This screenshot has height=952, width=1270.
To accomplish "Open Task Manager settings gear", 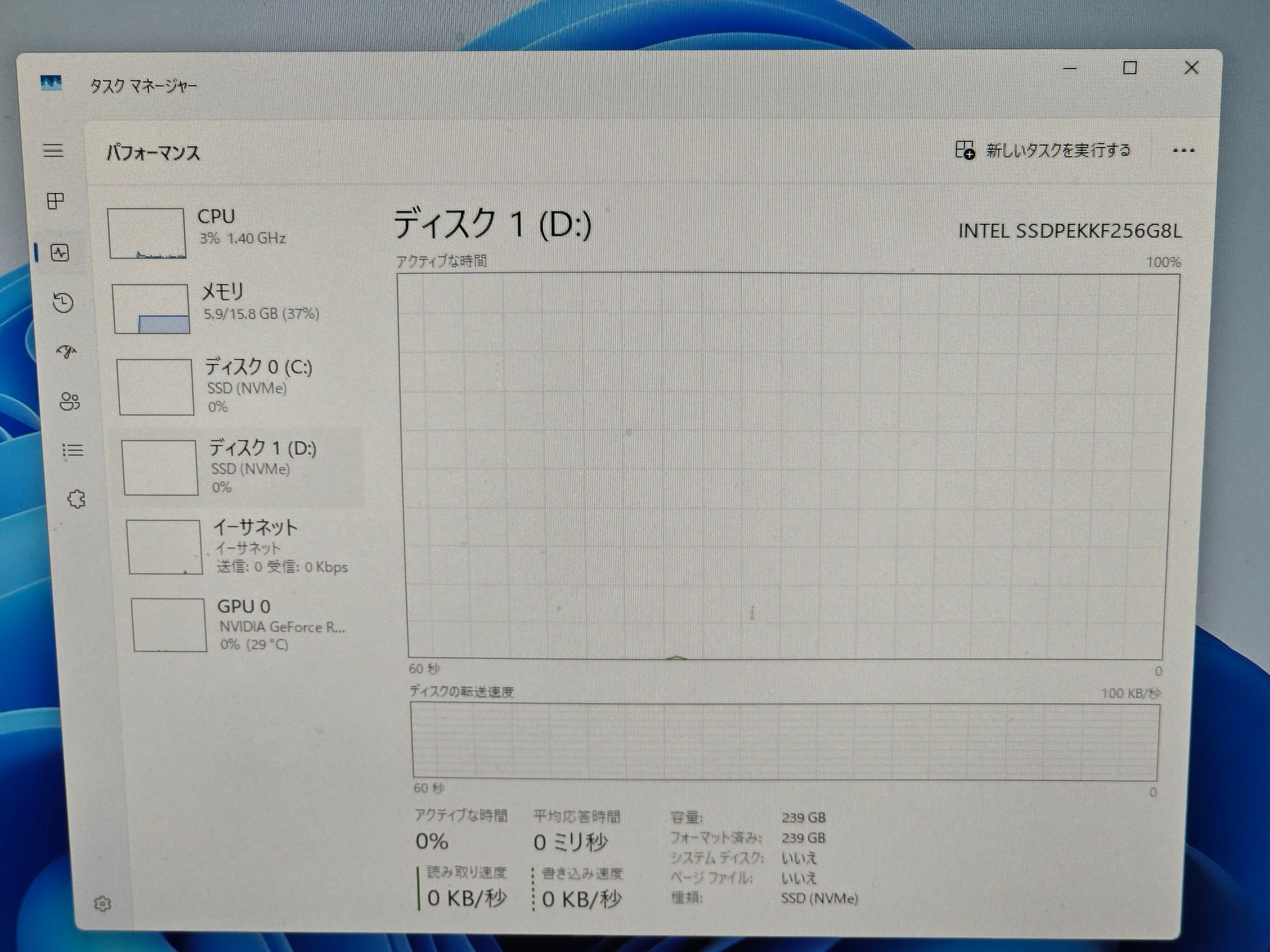I will tap(102, 904).
